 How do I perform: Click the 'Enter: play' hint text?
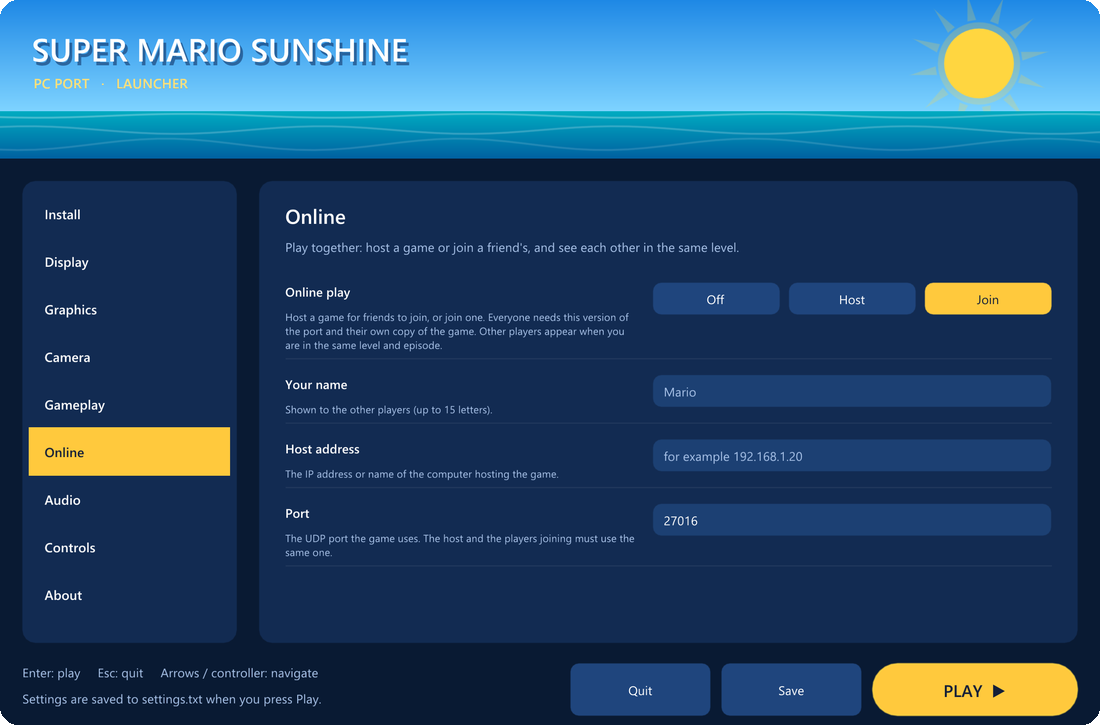(51, 673)
